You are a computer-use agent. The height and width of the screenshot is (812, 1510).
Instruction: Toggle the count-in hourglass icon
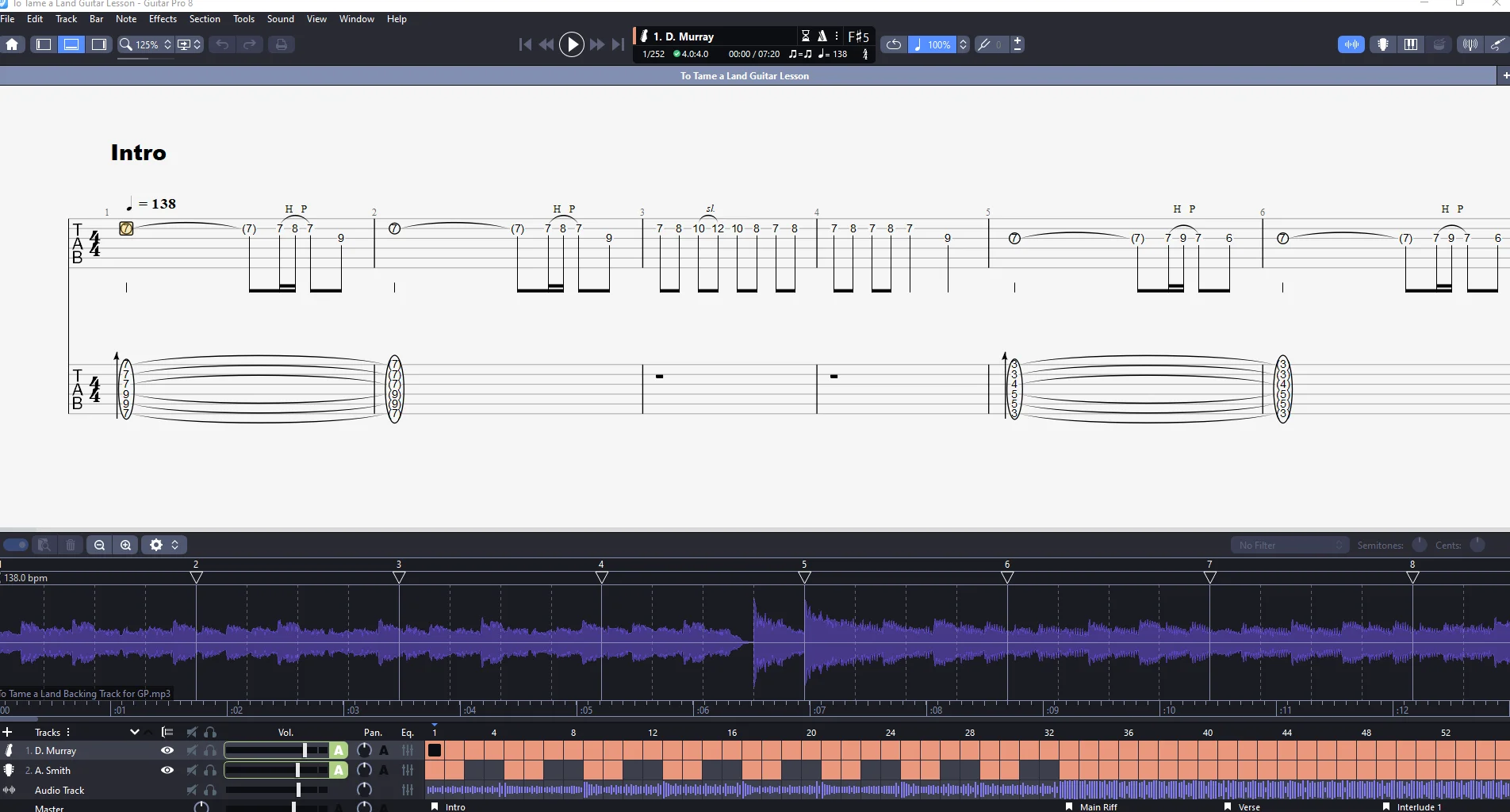[x=806, y=36]
